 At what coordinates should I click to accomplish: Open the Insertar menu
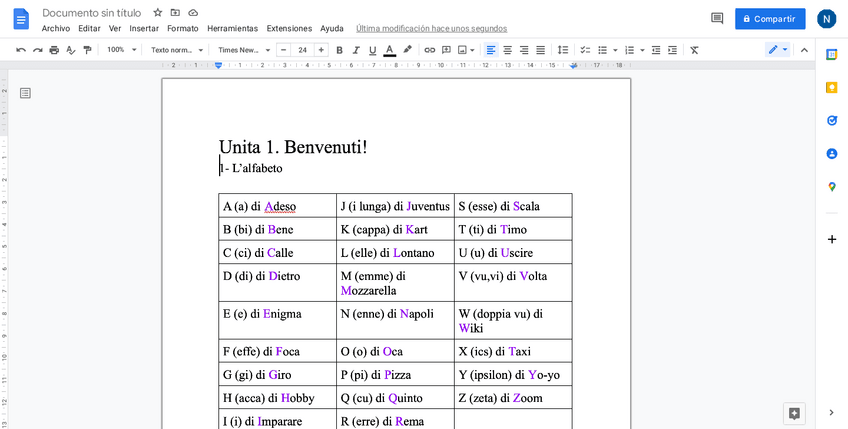144,28
